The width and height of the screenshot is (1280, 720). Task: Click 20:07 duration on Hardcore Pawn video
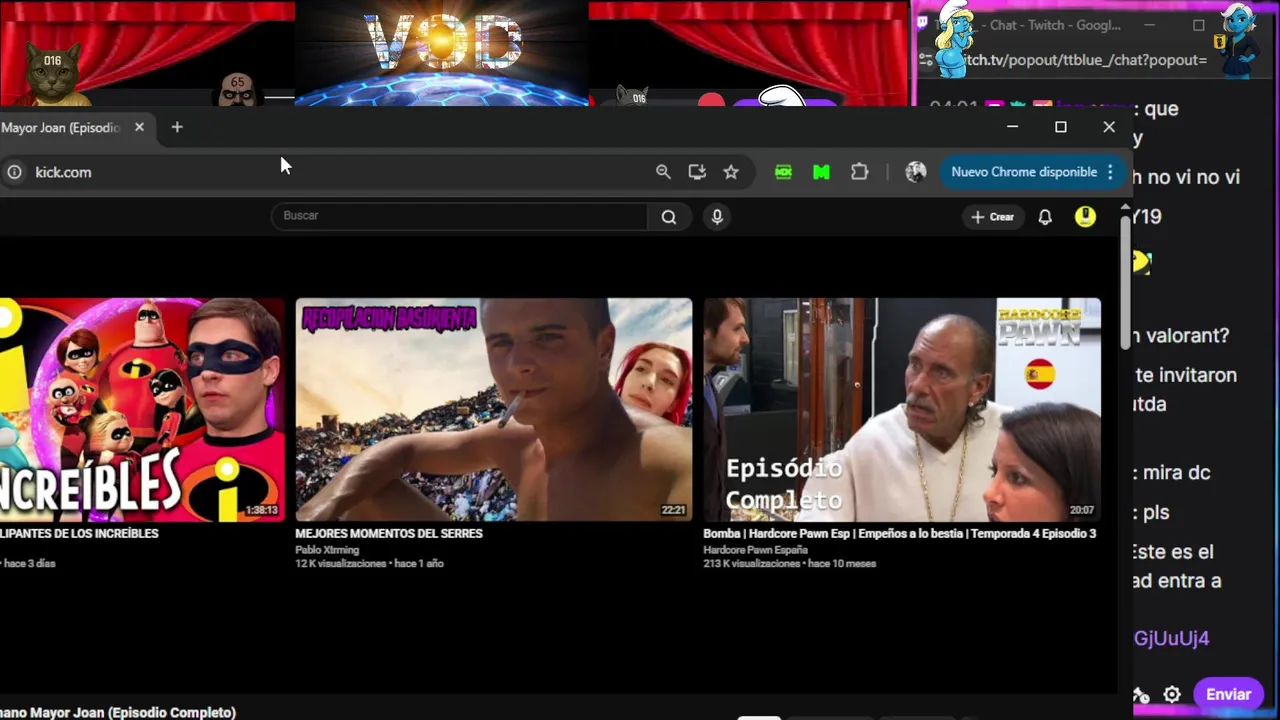1082,510
